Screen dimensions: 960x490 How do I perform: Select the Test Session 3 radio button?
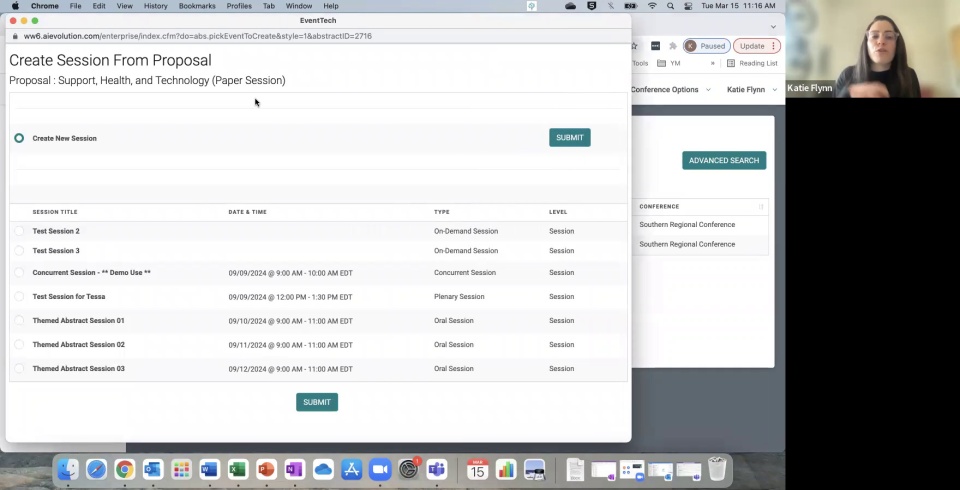(19, 251)
